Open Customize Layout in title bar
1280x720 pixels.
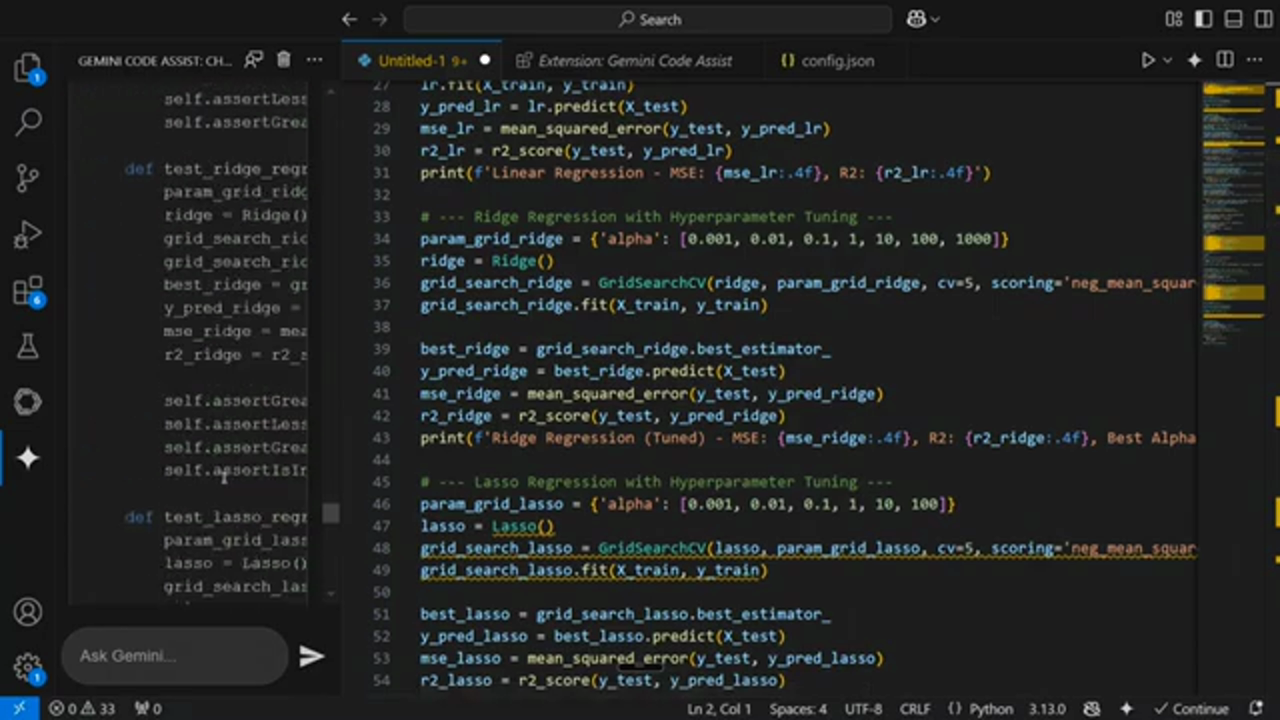1174,19
